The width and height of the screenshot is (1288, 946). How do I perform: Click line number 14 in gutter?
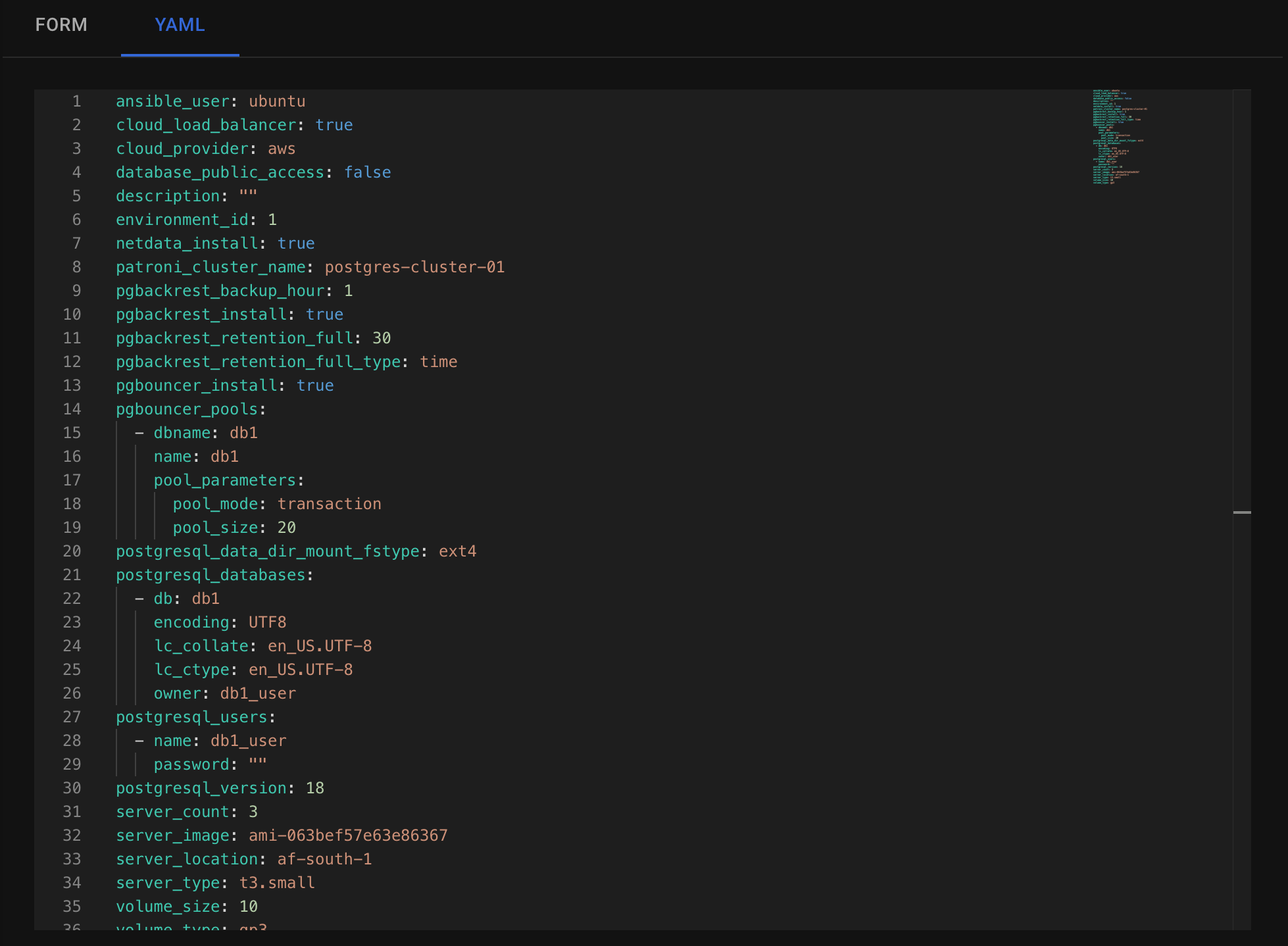(72, 409)
